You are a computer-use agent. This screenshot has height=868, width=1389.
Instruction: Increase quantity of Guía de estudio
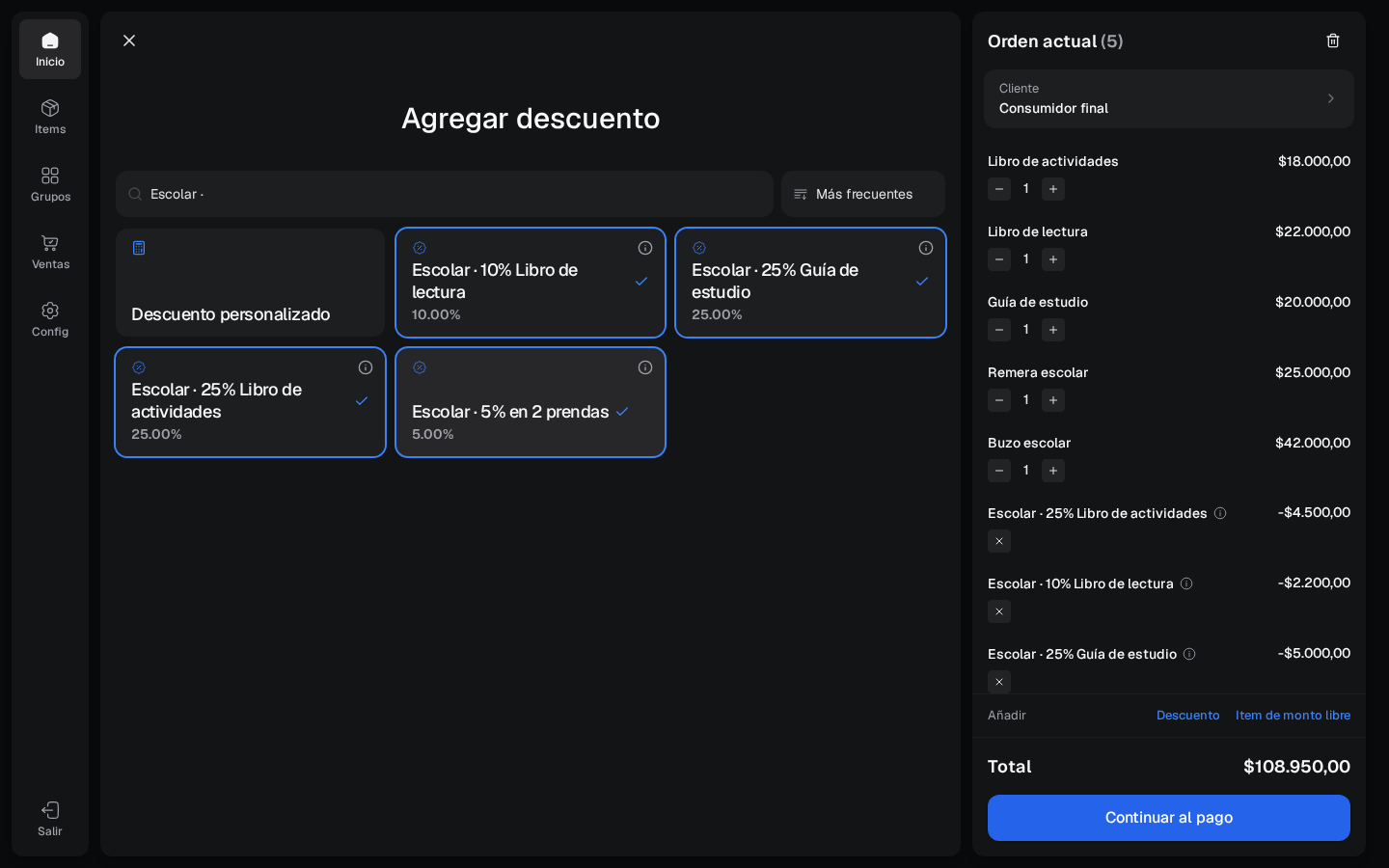1053,330
